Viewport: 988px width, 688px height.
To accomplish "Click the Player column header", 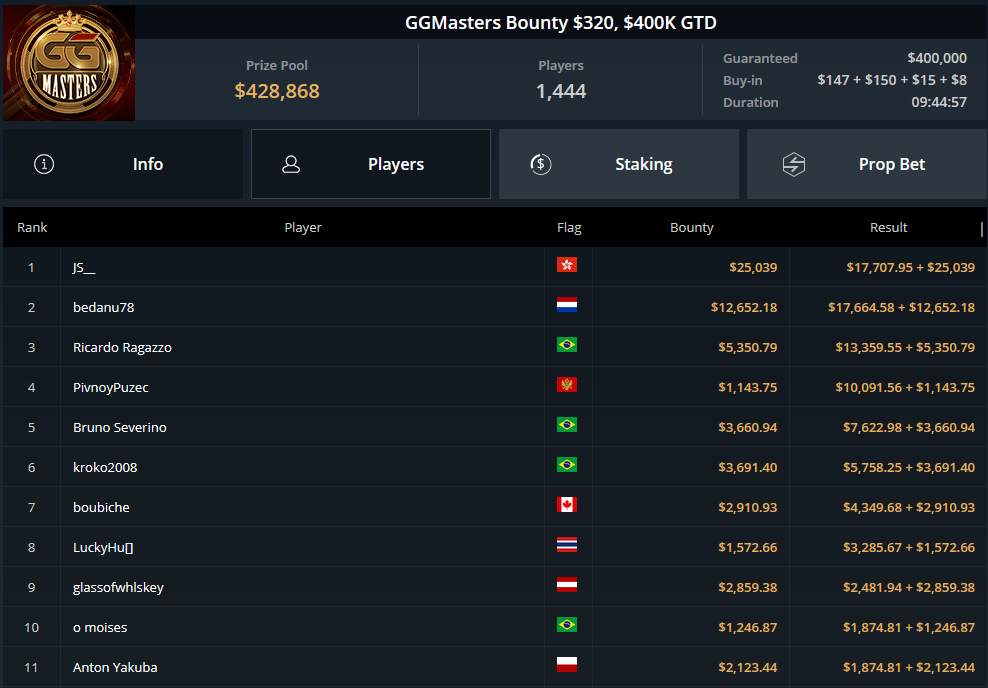I will click(302, 227).
